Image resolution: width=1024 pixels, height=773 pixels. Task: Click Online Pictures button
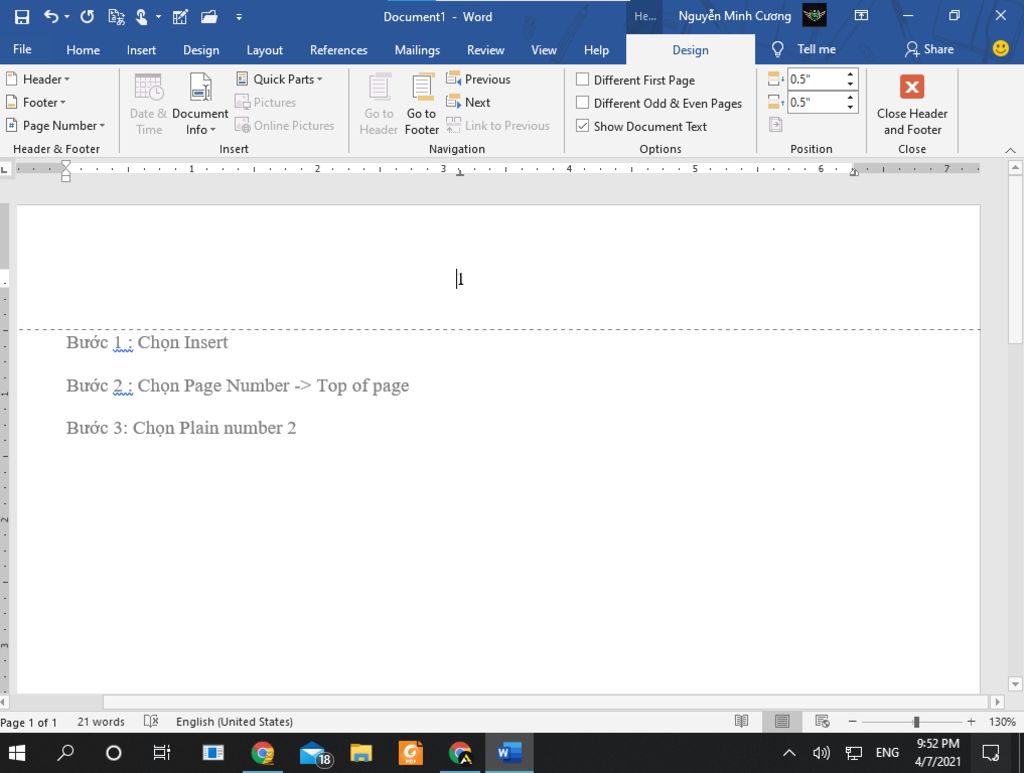coord(285,125)
